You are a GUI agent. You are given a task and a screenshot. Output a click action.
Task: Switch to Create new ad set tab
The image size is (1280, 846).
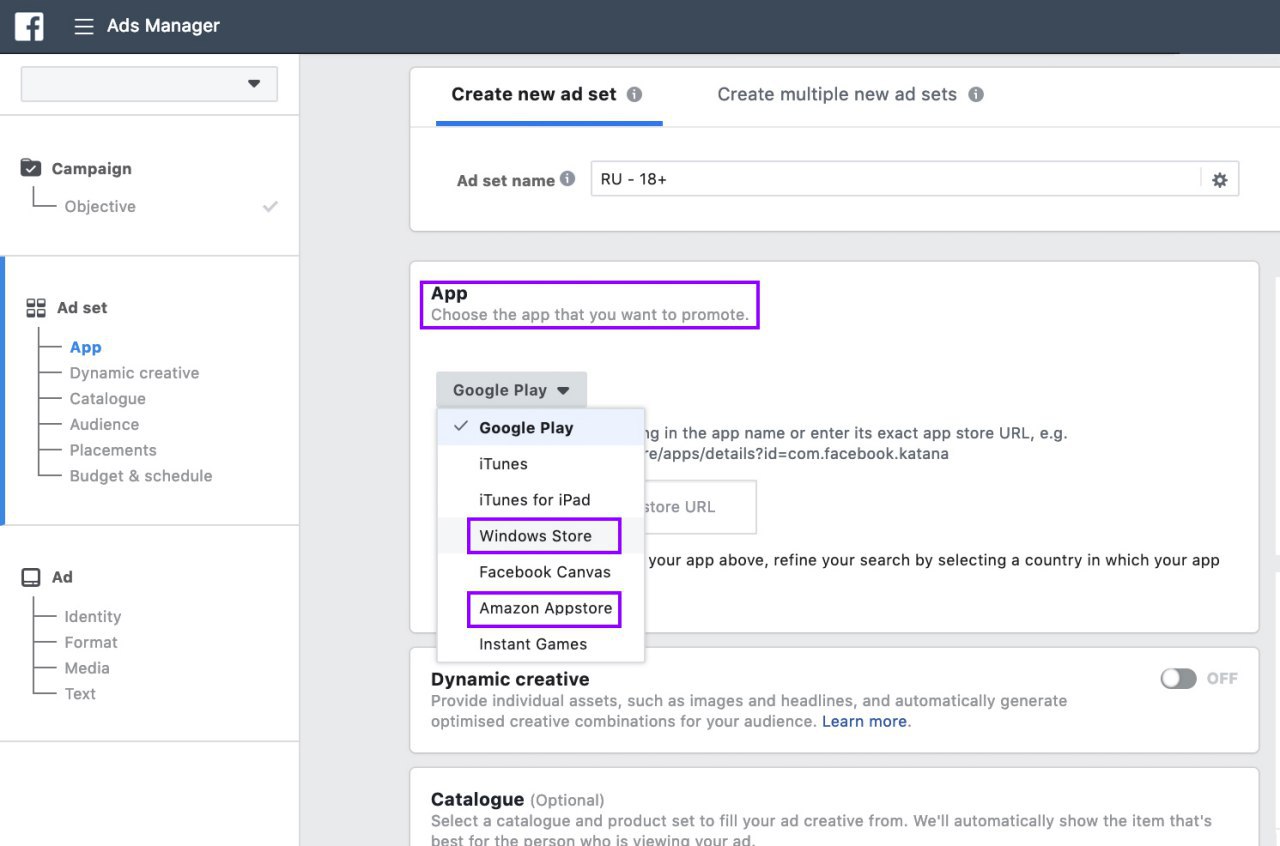pyautogui.click(x=548, y=95)
